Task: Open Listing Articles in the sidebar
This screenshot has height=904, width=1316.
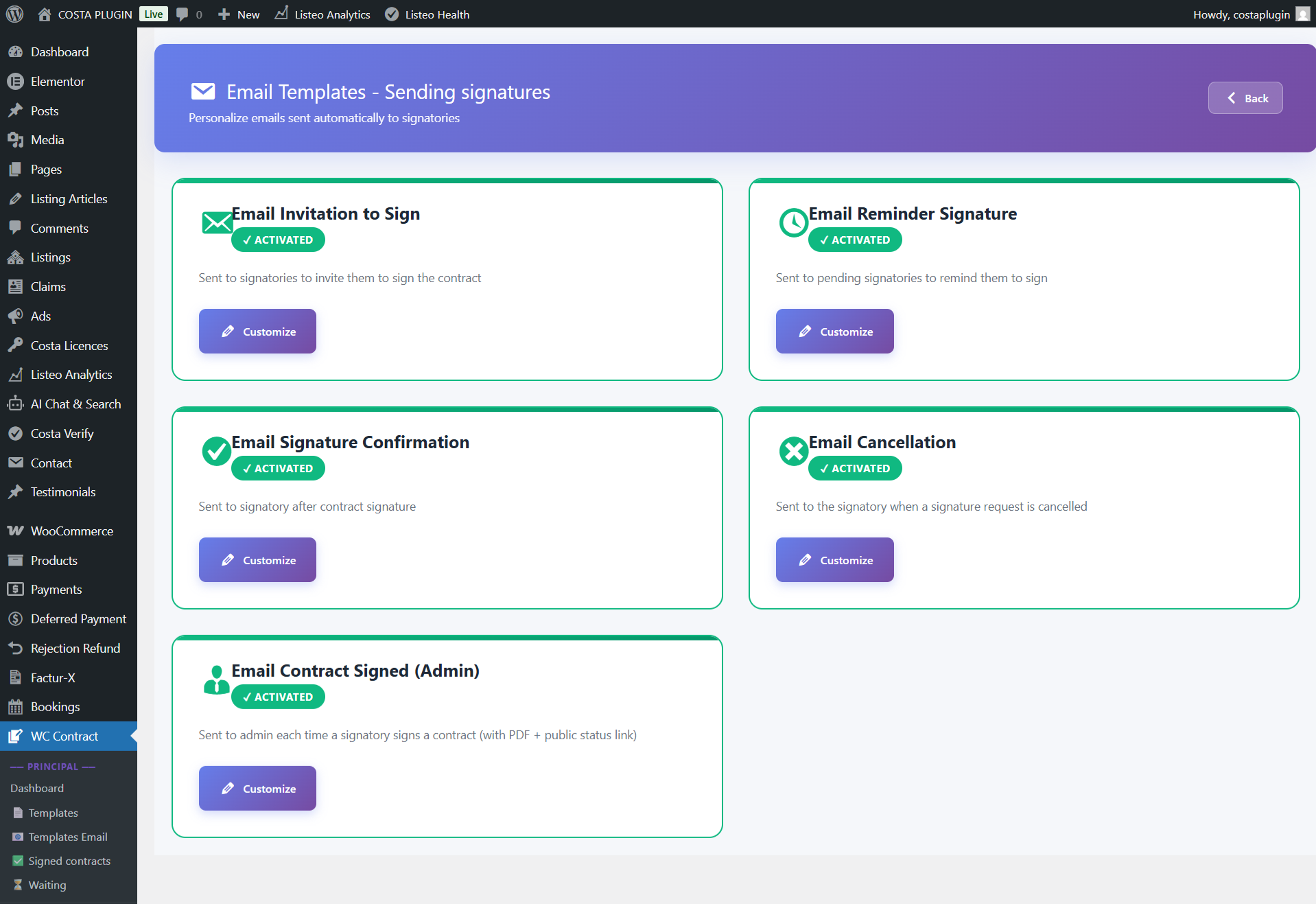Action: pyautogui.click(x=69, y=199)
